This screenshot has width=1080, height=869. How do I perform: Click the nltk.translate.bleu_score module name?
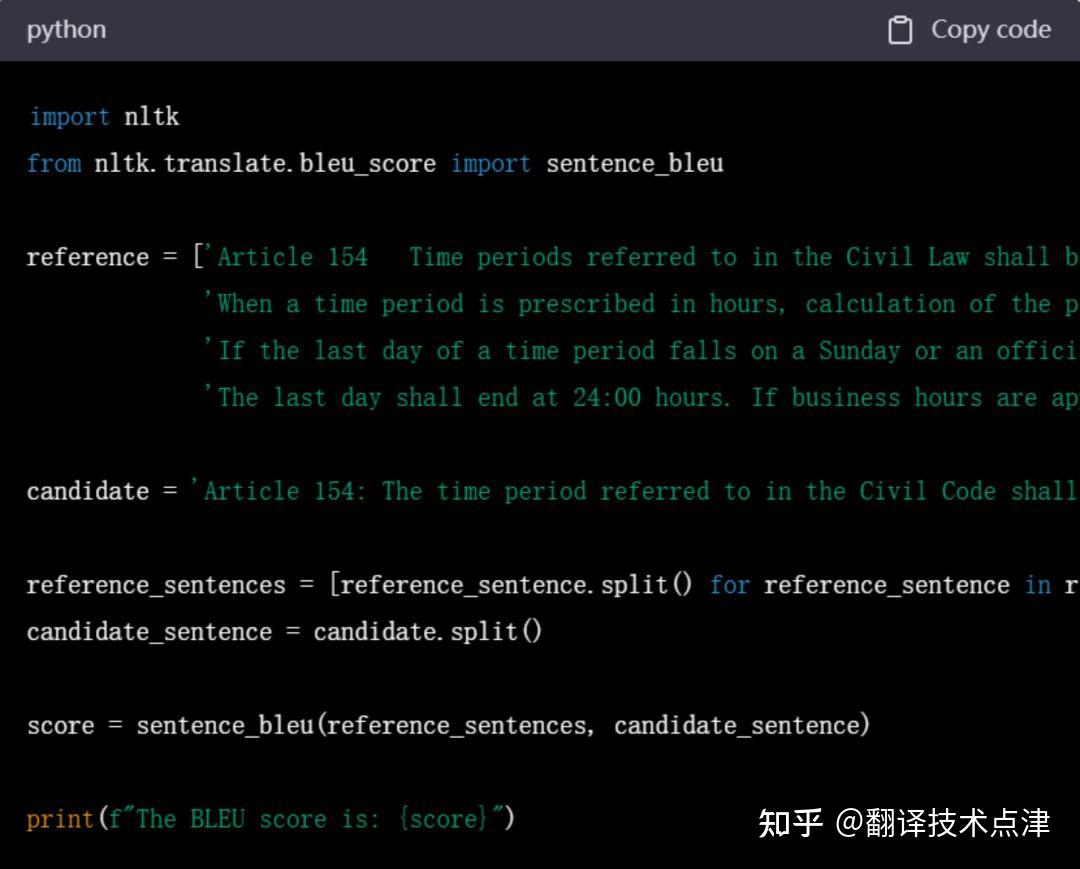pos(265,163)
